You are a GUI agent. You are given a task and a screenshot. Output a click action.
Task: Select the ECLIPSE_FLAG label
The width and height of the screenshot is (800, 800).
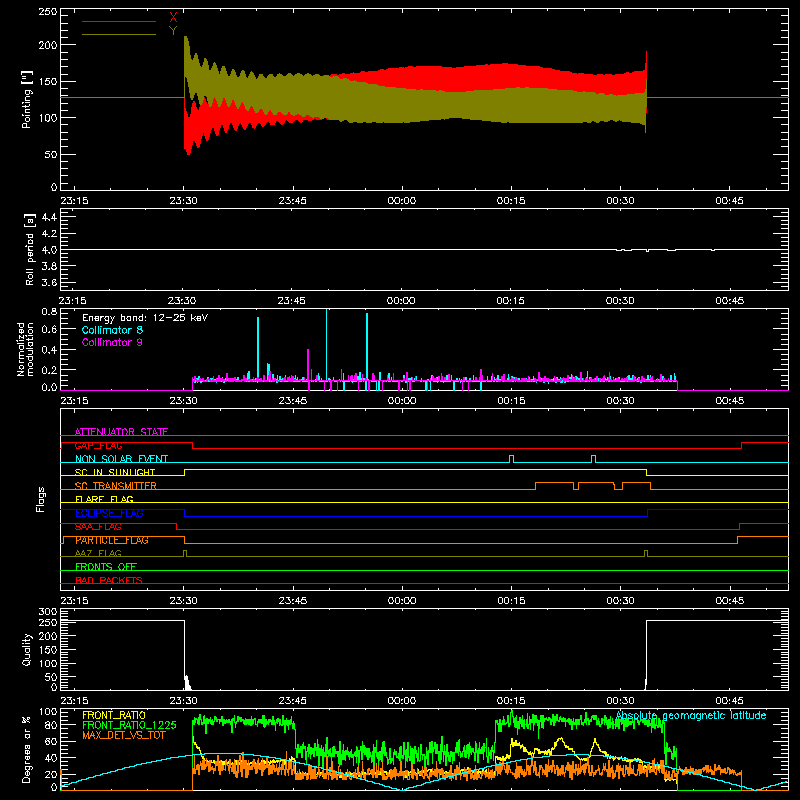coord(109,513)
